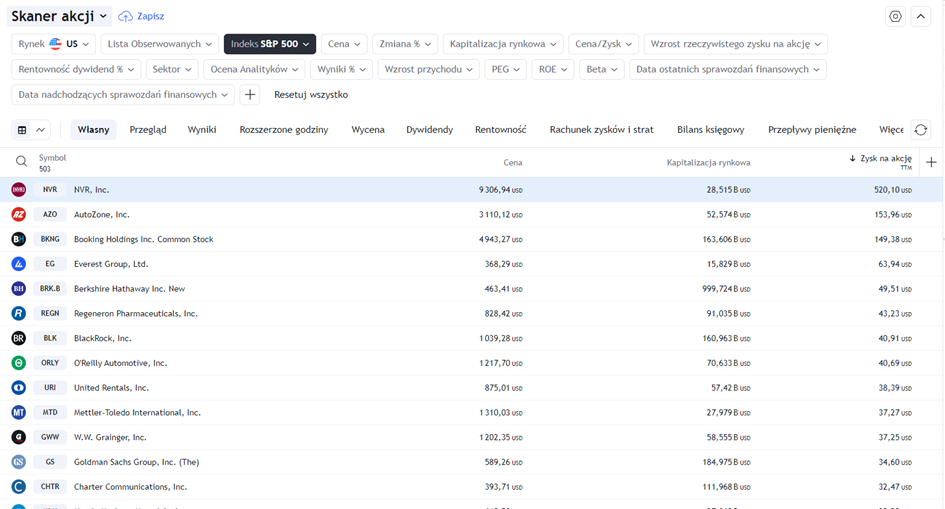945x509 pixels.
Task: Switch to the Dywidendy tab
Action: click(x=429, y=130)
